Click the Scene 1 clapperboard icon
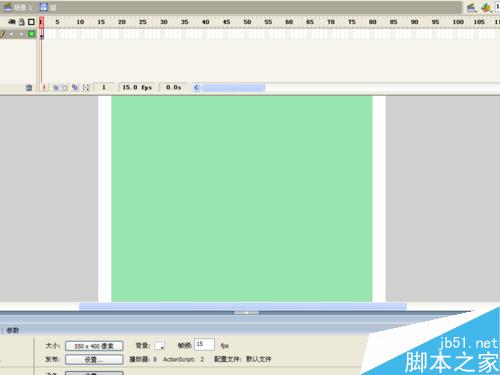500x375 pixels. point(8,7)
